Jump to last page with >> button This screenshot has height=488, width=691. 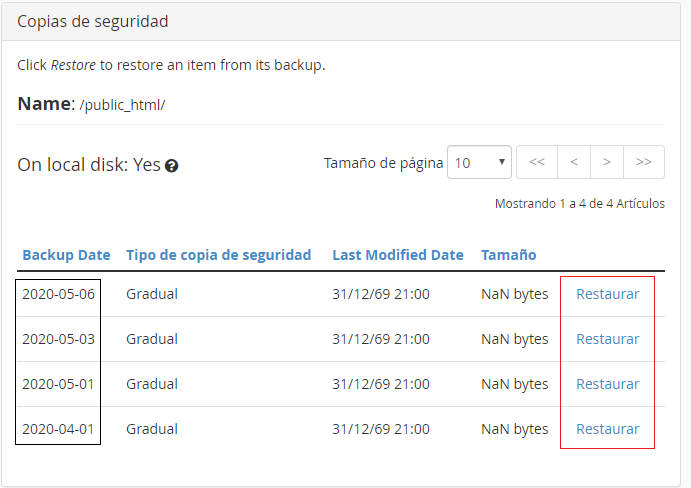[644, 162]
